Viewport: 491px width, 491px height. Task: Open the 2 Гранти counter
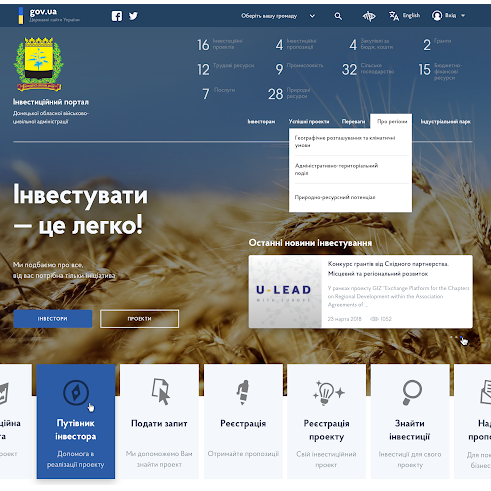pyautogui.click(x=437, y=45)
